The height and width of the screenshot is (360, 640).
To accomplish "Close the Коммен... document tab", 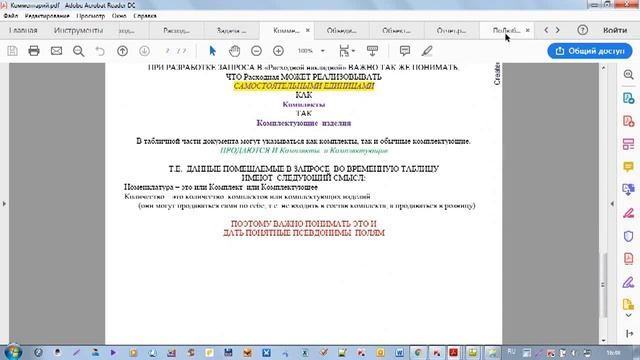I will point(308,30).
